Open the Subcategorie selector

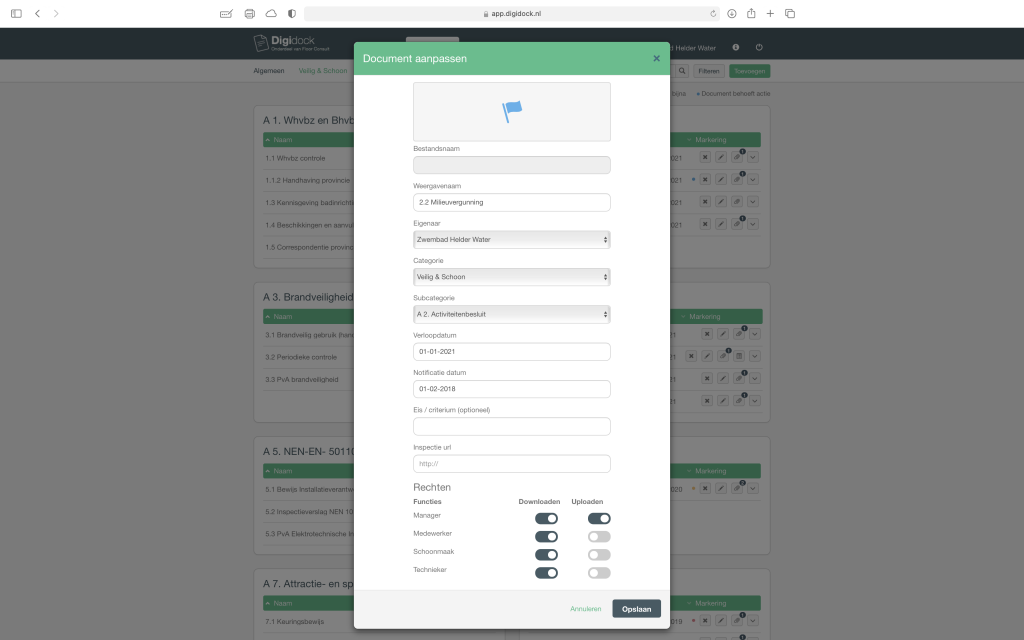(x=511, y=314)
